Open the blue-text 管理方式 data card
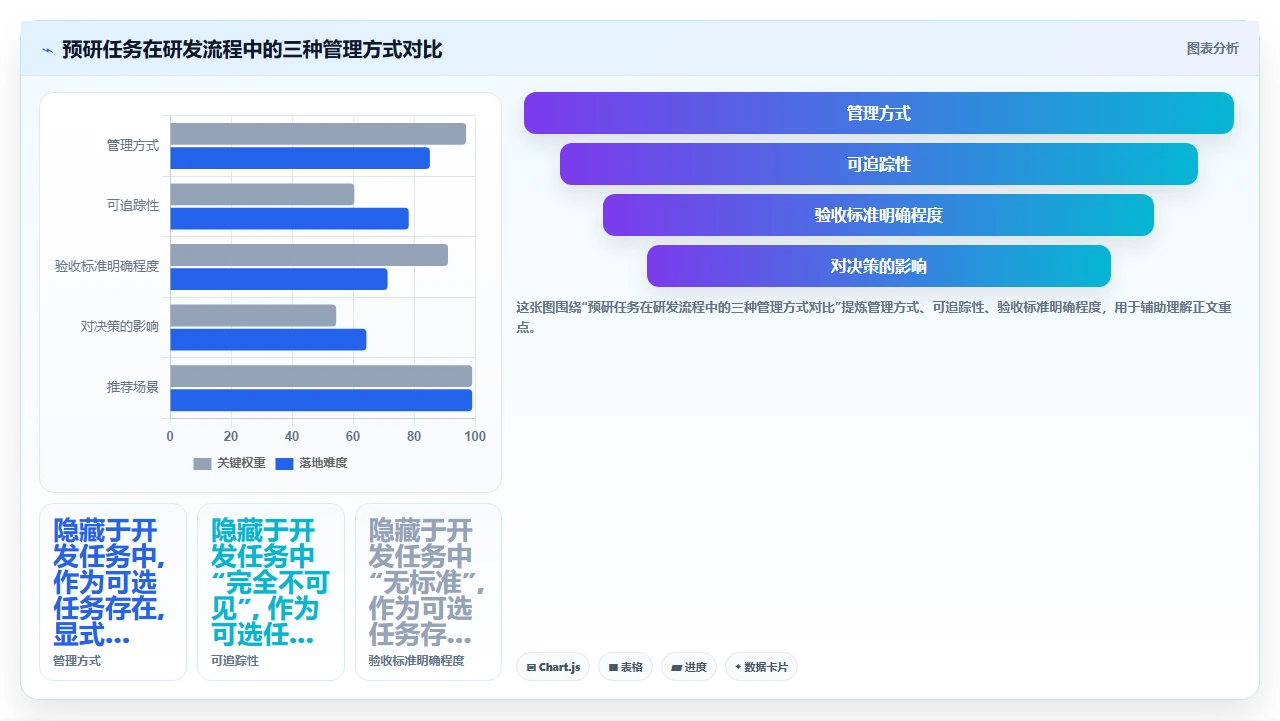Viewport: 1280px width, 721px height. (x=113, y=592)
